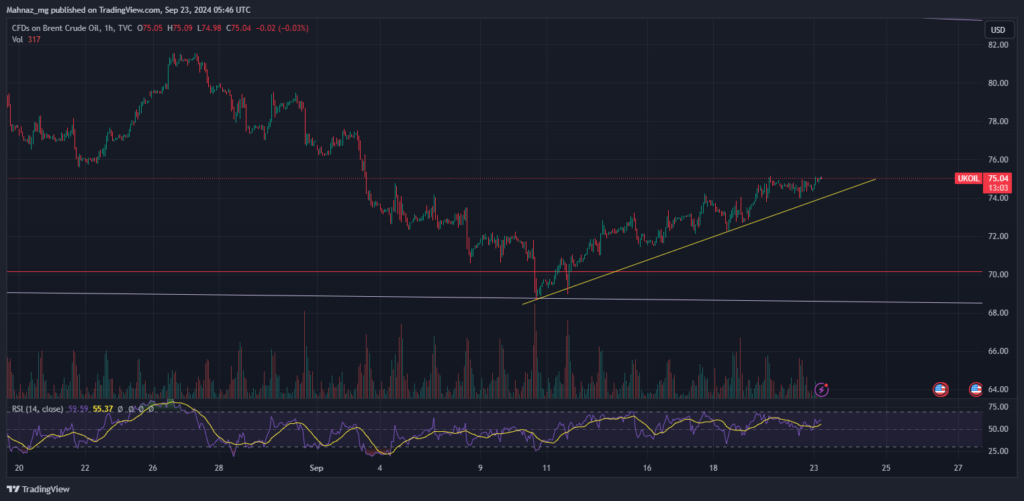The image size is (1024, 501).
Task: Click the RSI yellow moving average value 55.37
Action: [x=103, y=409]
